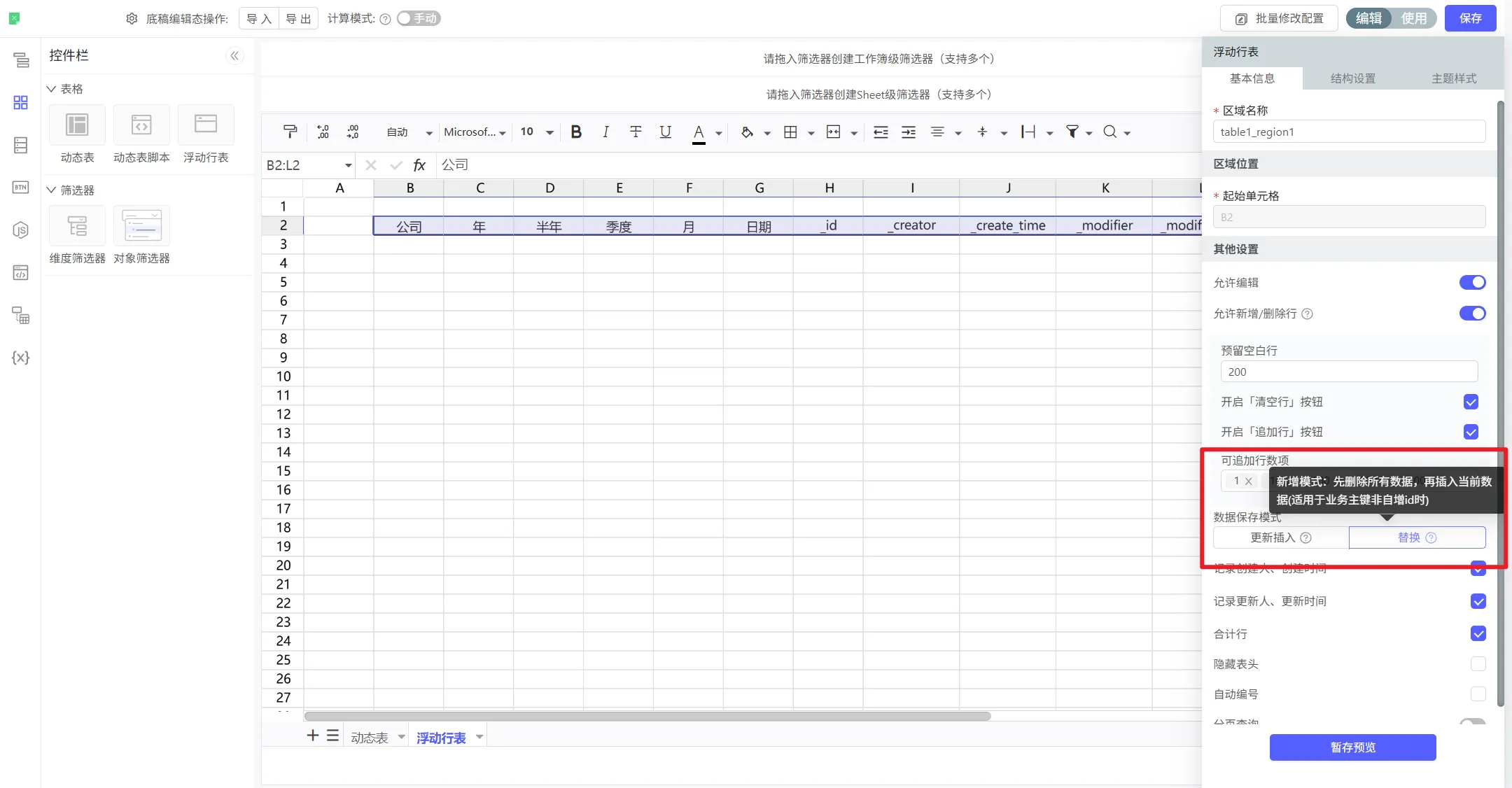Apply strikethrough text formatting

(636, 132)
